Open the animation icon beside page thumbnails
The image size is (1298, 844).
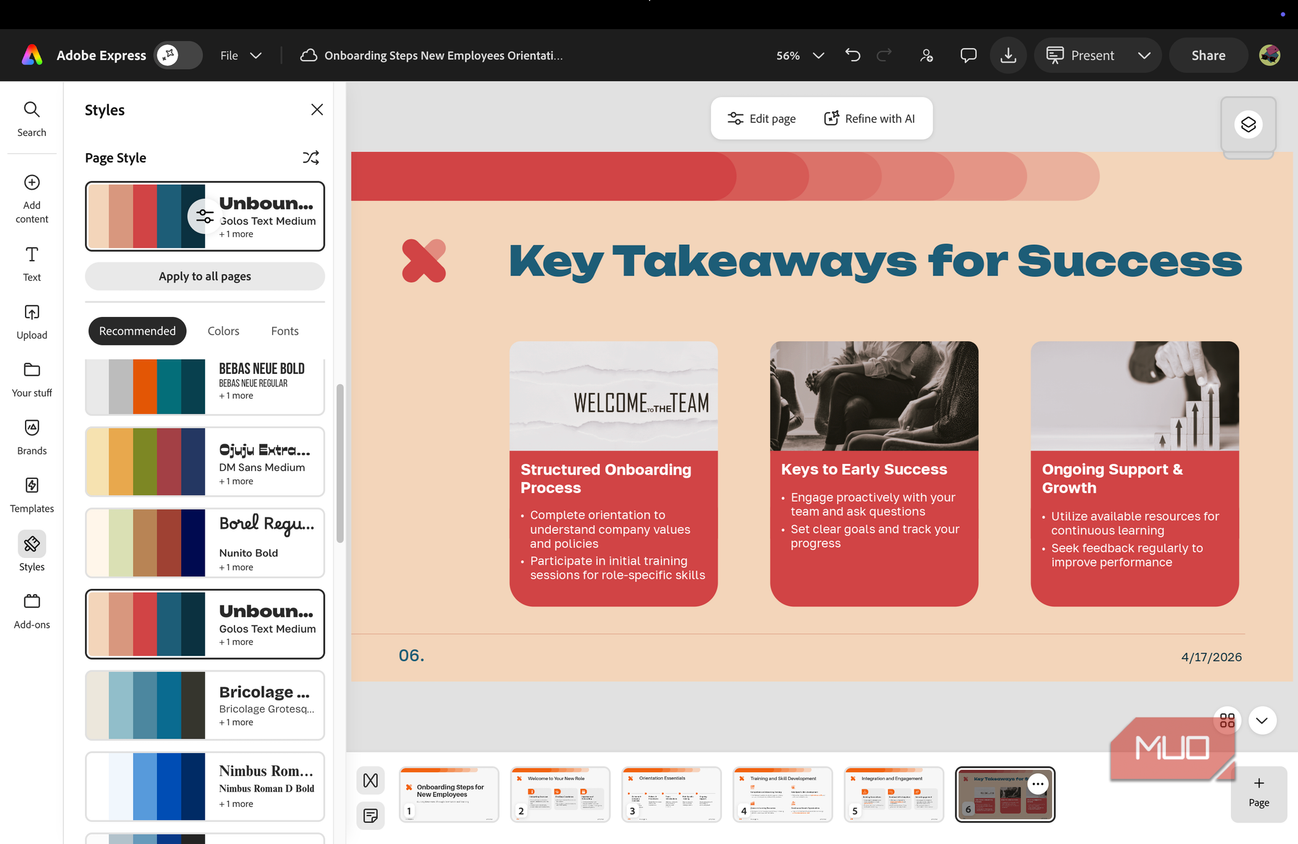(371, 780)
